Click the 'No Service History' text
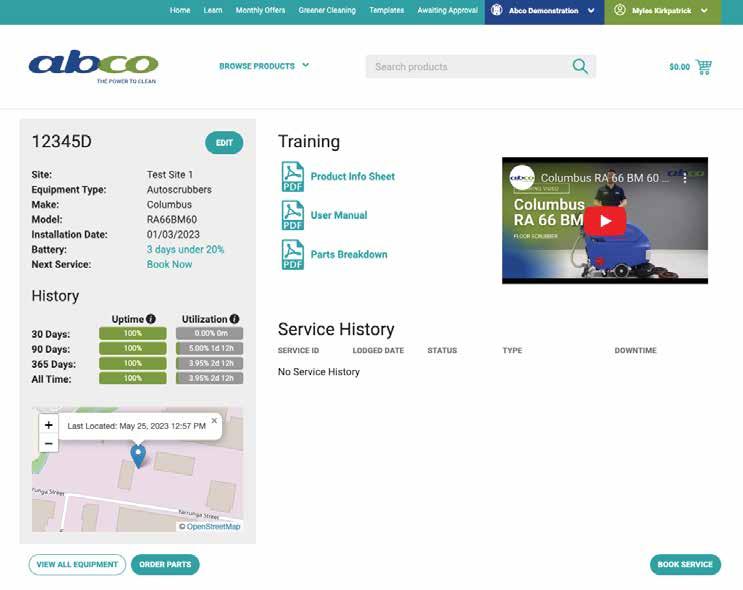 coord(319,372)
